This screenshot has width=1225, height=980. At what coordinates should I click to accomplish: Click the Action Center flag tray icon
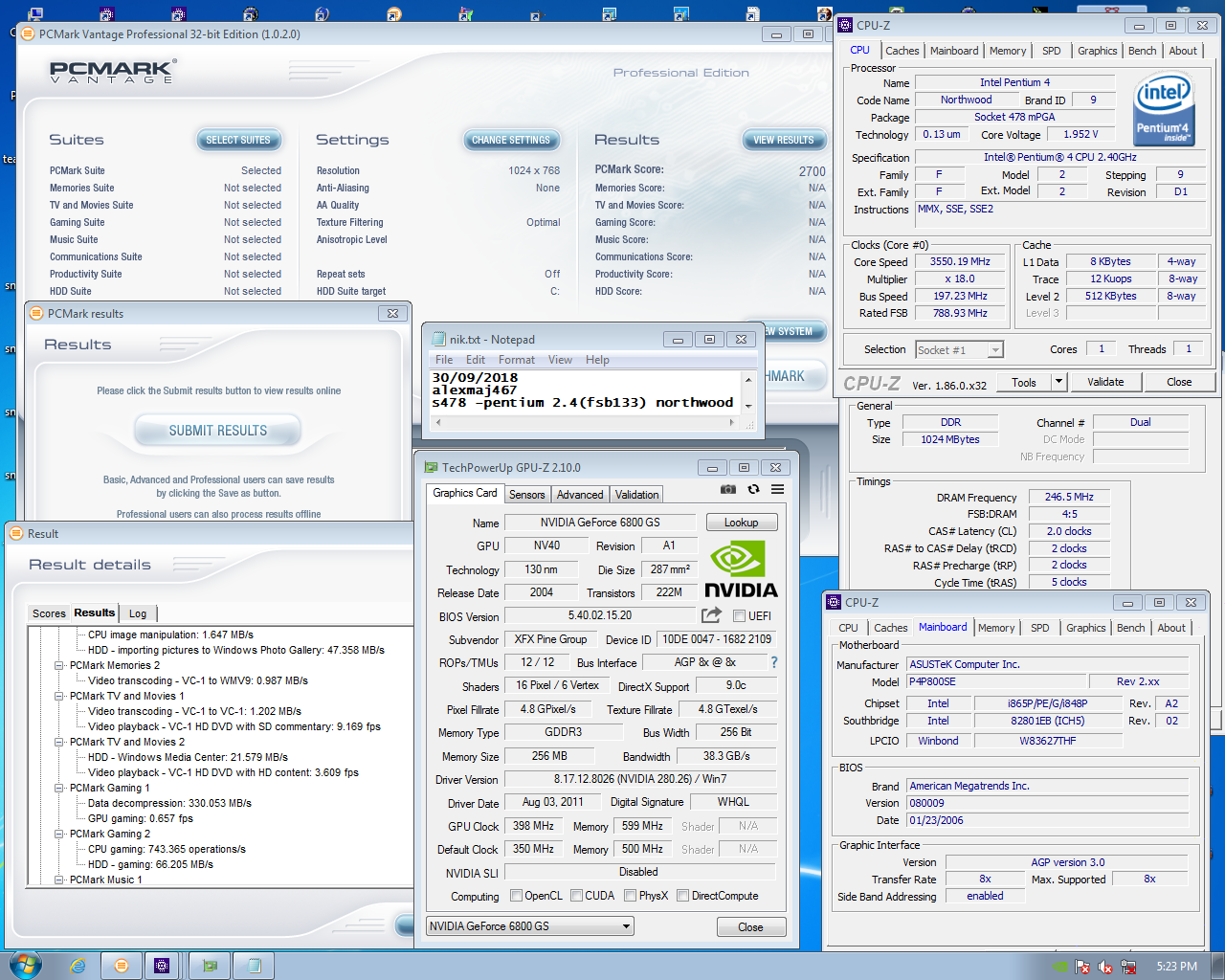coord(1083,967)
